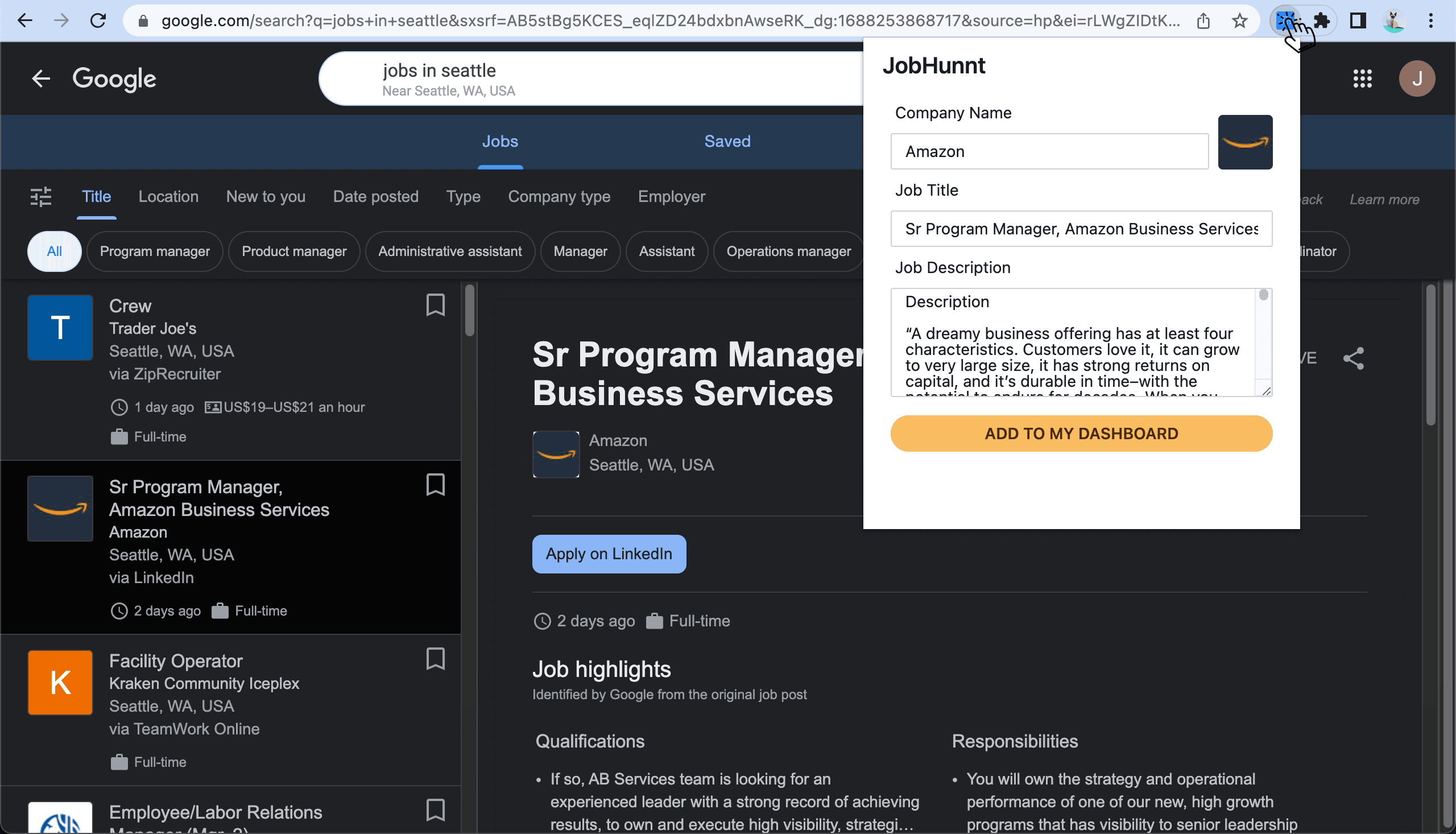Click the Amazon company logo thumbnail
1456x834 pixels.
pos(1246,142)
